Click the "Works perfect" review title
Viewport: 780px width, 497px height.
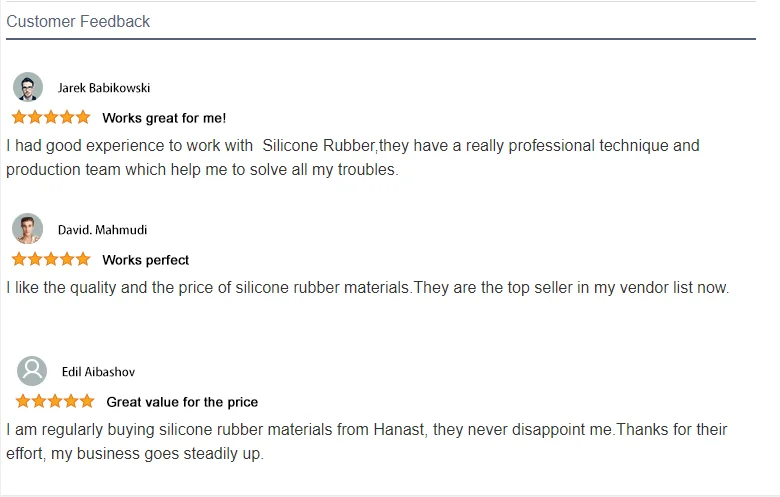click(x=145, y=260)
